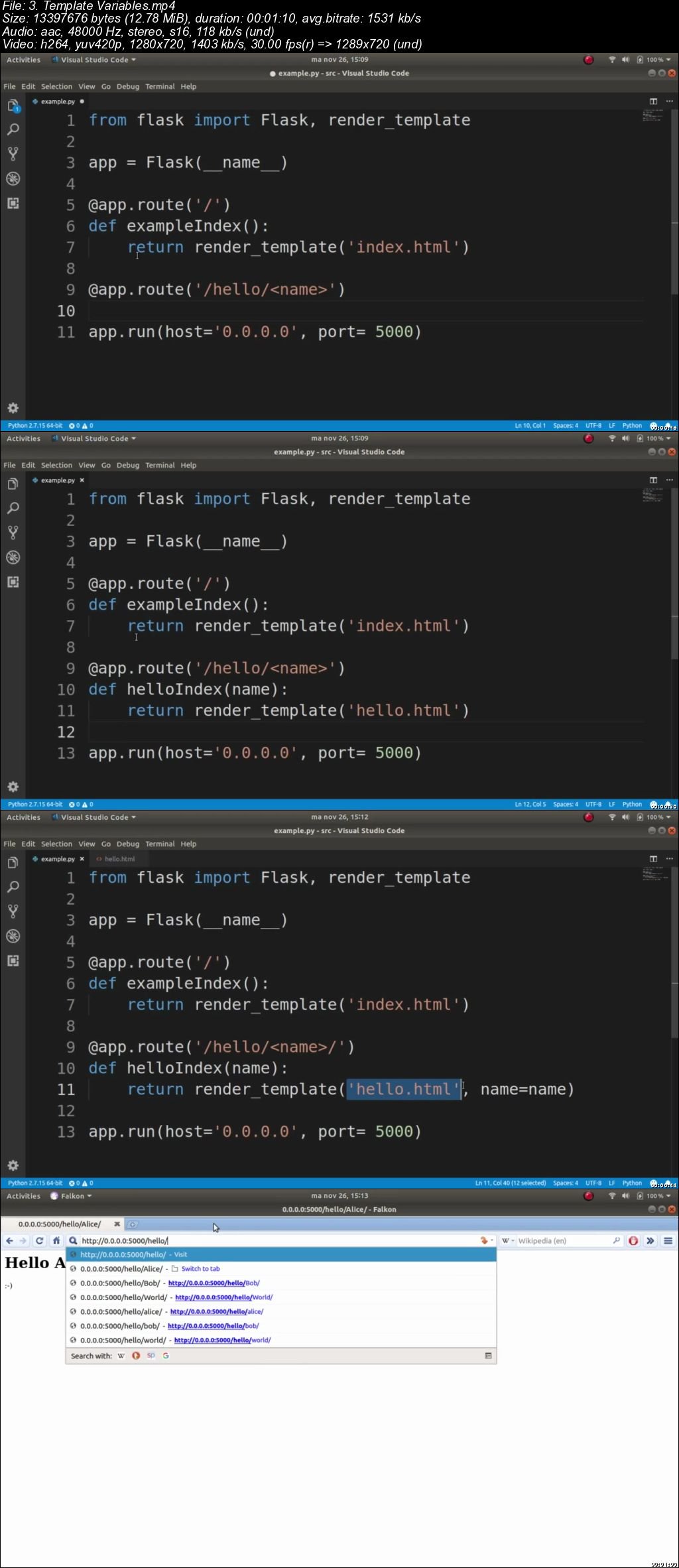This screenshot has height=1568, width=679.
Task: Click Ln 11, Col 40 (12 selected) status
Action: click(x=510, y=1183)
